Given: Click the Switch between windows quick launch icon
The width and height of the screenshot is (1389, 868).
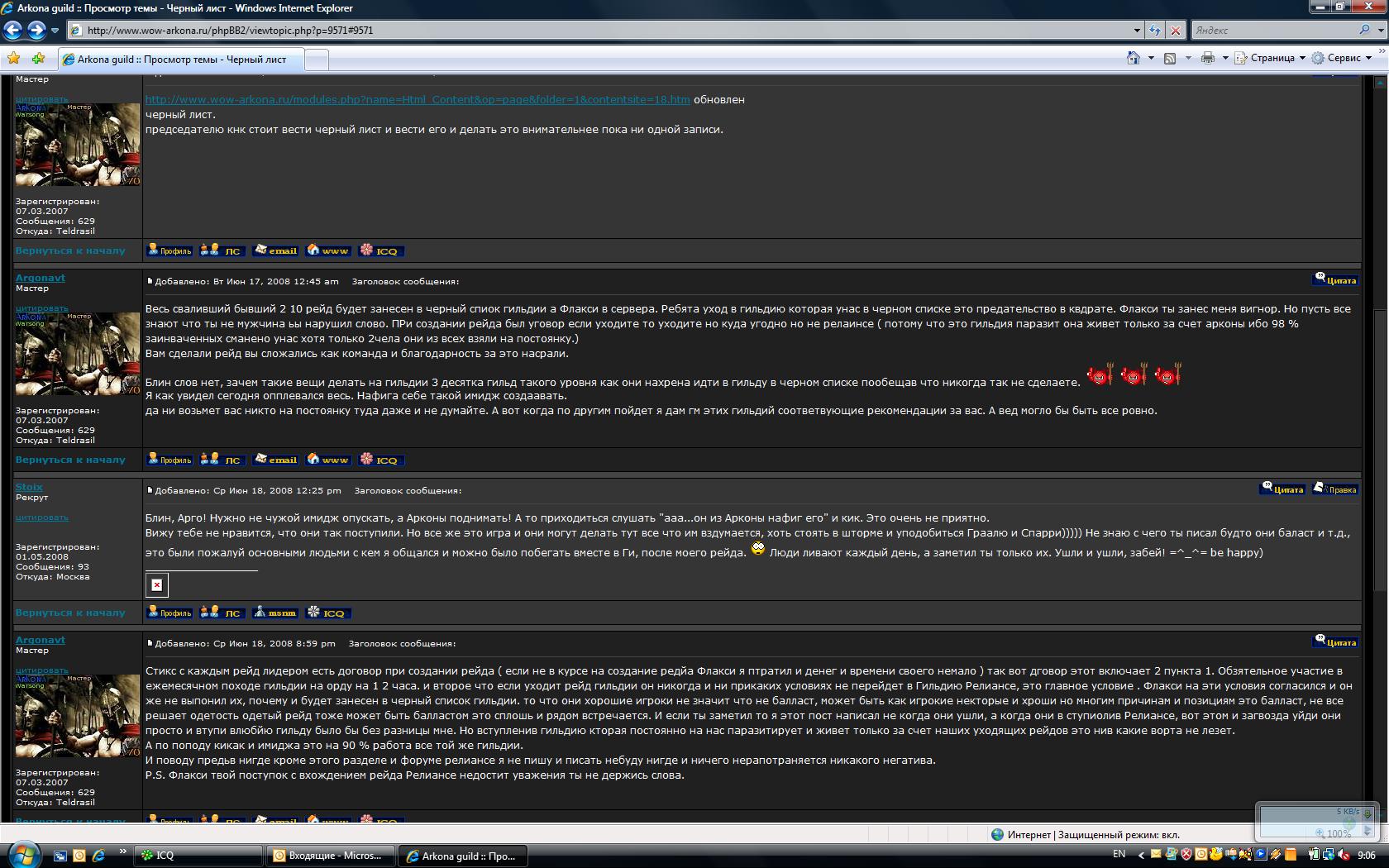Looking at the screenshot, I should coord(60,856).
